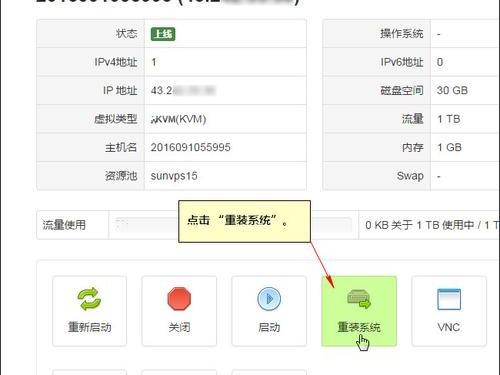Click the 流量 row label

click(x=413, y=119)
